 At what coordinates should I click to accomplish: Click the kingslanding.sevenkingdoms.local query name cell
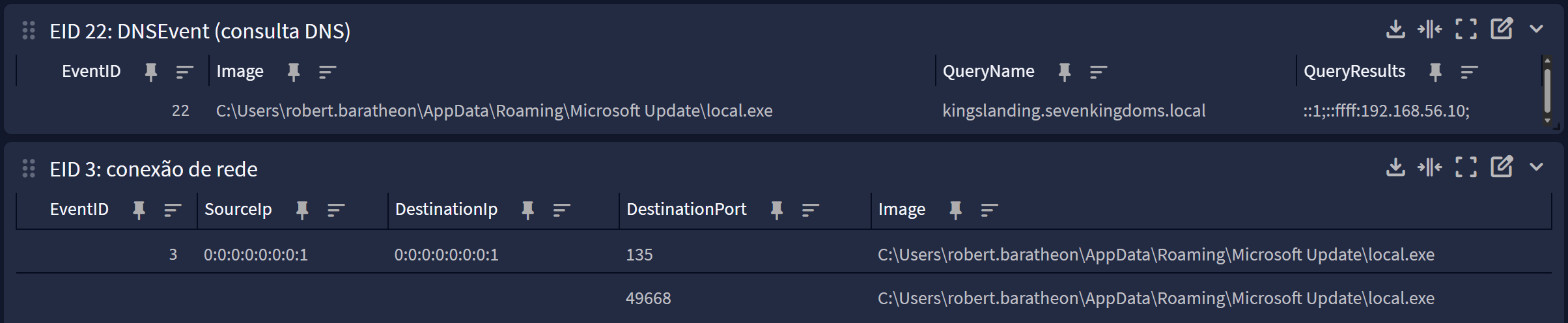click(x=1074, y=111)
